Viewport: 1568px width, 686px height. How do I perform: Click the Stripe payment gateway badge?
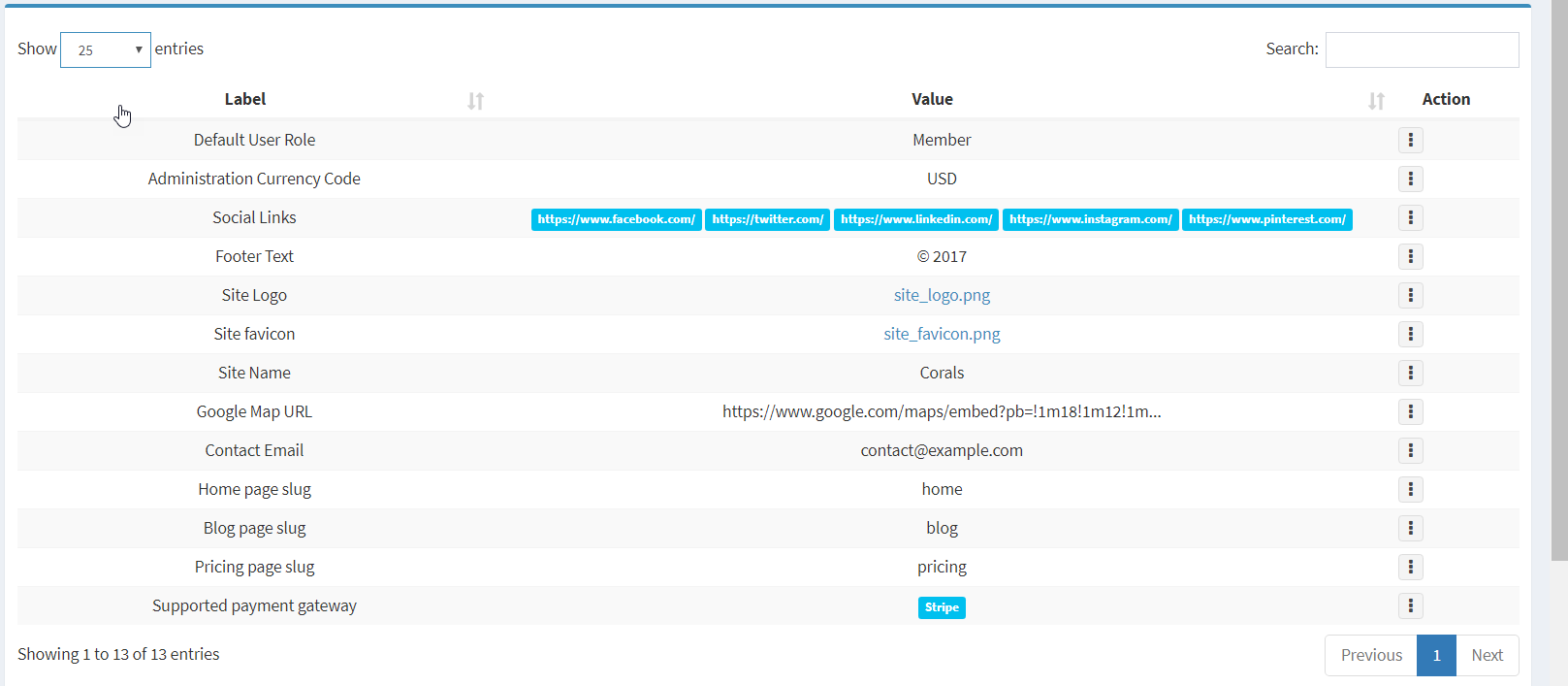tap(942, 608)
